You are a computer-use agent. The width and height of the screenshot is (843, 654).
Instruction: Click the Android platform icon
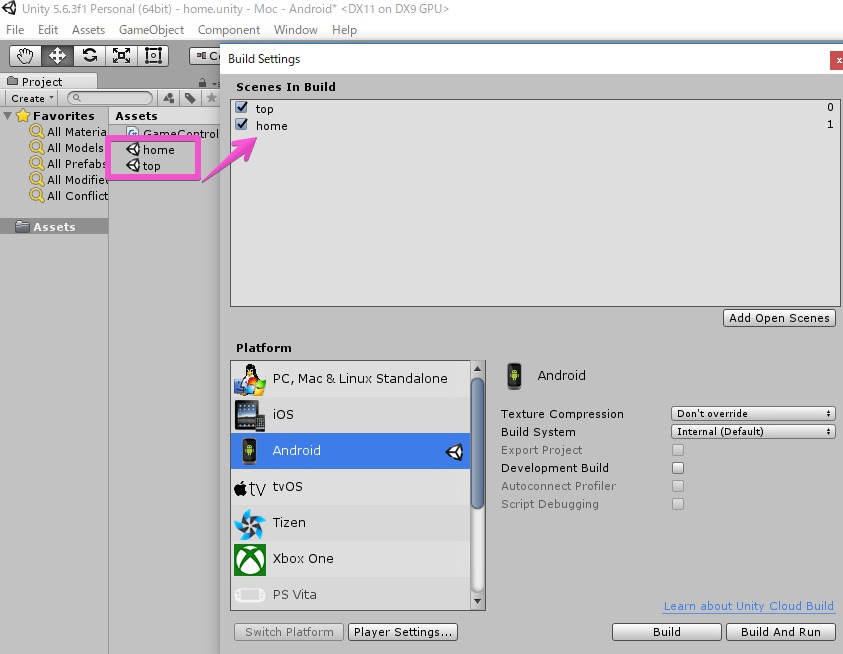pos(248,451)
